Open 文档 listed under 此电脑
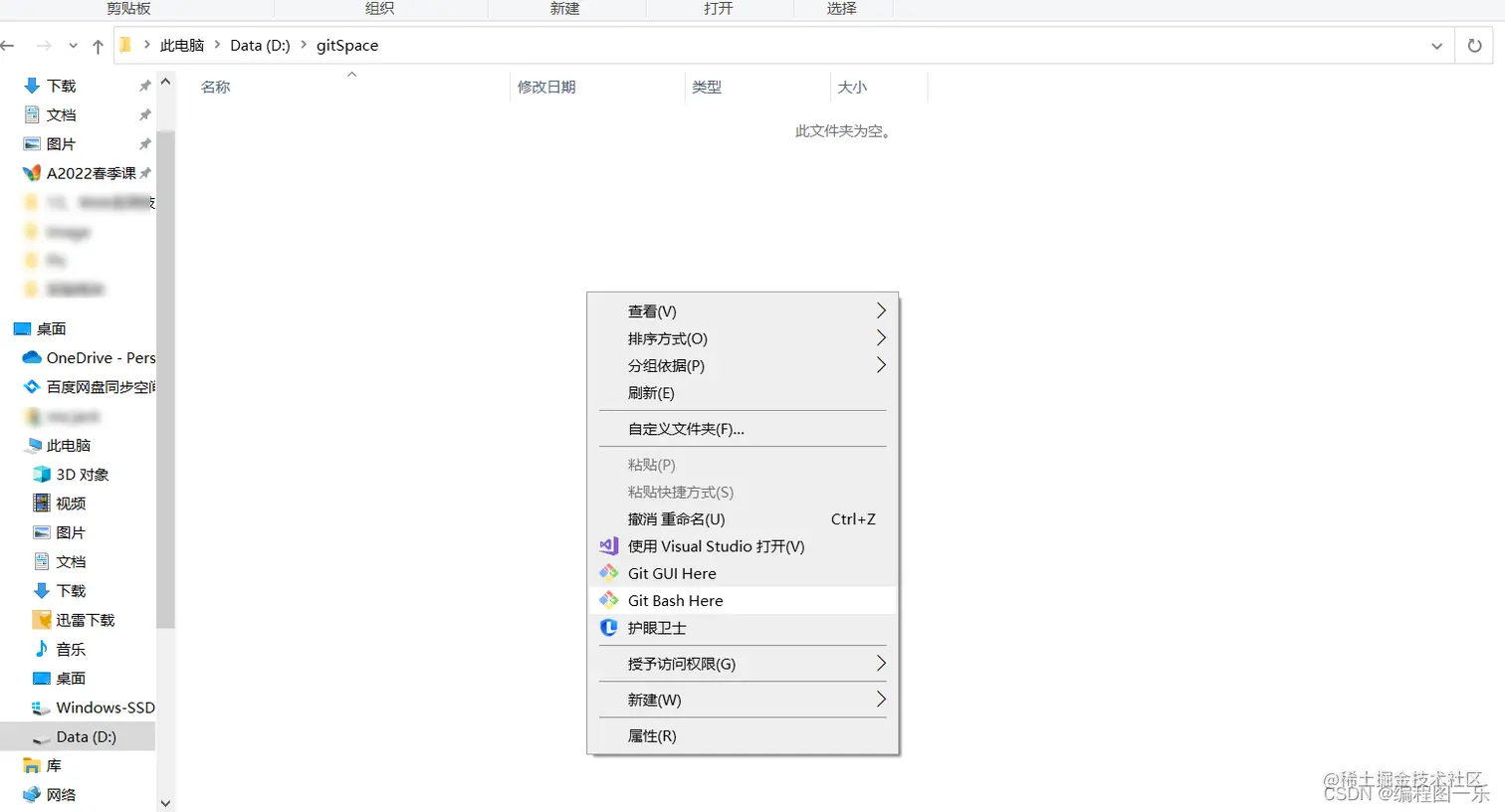 [x=59, y=562]
